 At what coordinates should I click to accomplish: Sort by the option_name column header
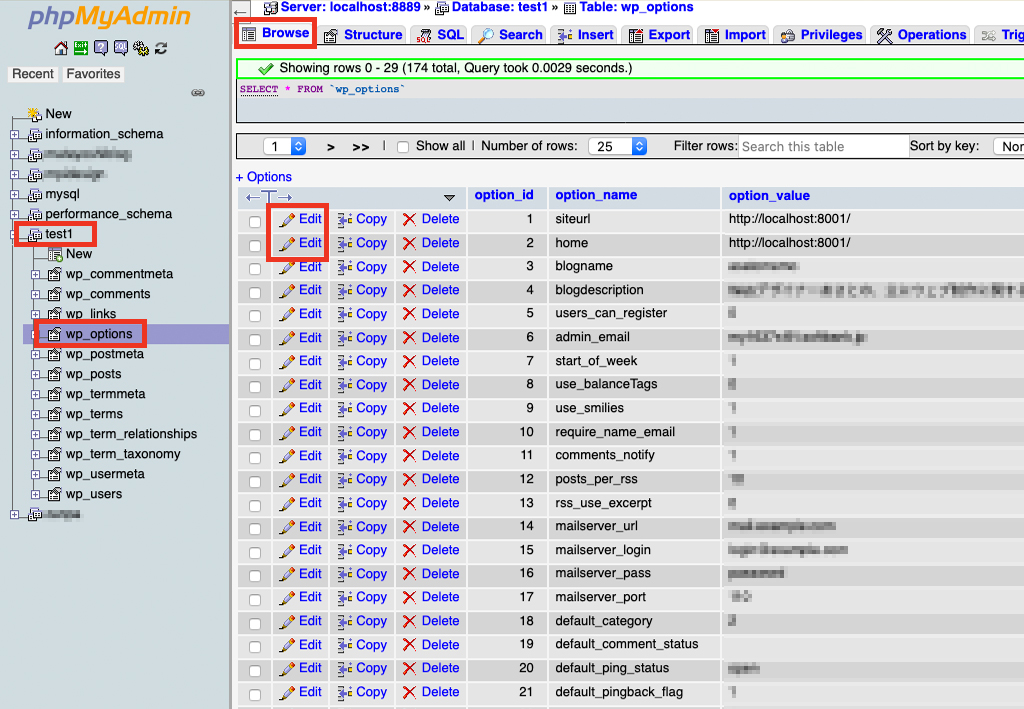(596, 195)
